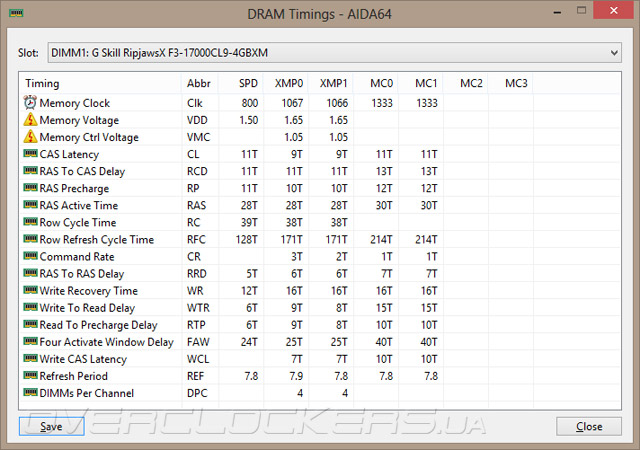Save the DRAM timings report
The image size is (640, 450).
[x=51, y=426]
